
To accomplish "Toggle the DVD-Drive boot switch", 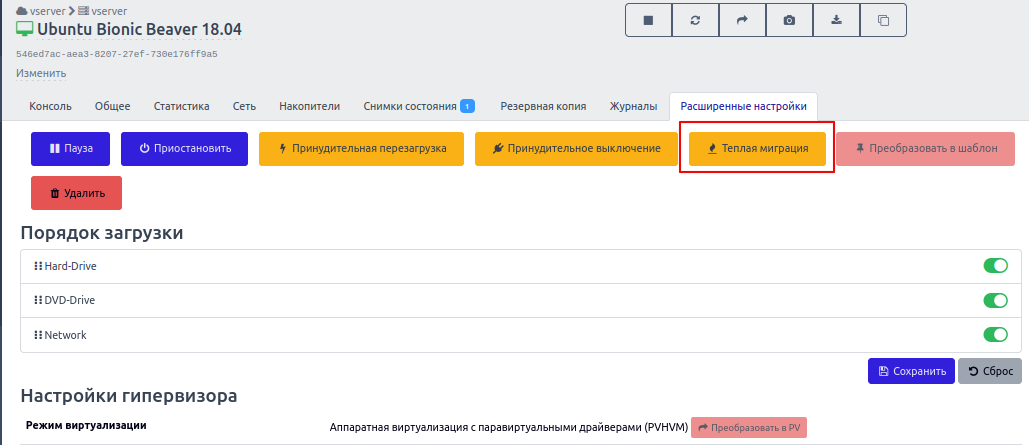I will (996, 301).
